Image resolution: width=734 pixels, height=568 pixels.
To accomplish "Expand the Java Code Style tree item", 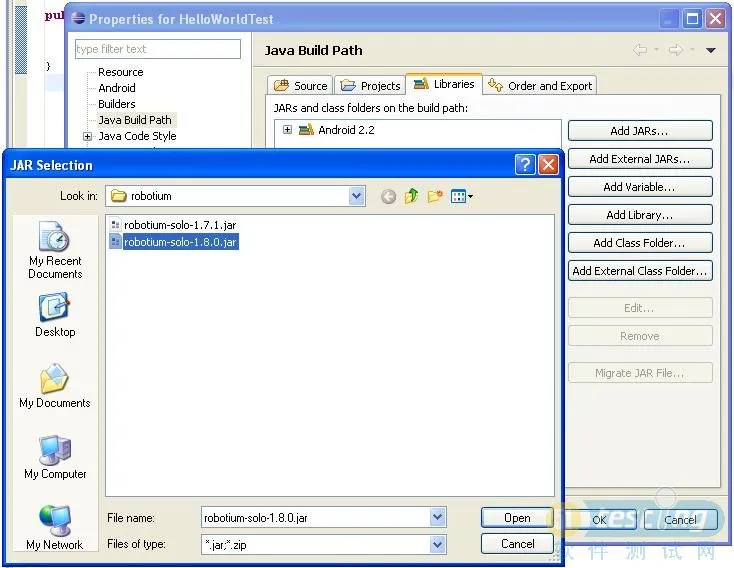I will click(x=88, y=136).
